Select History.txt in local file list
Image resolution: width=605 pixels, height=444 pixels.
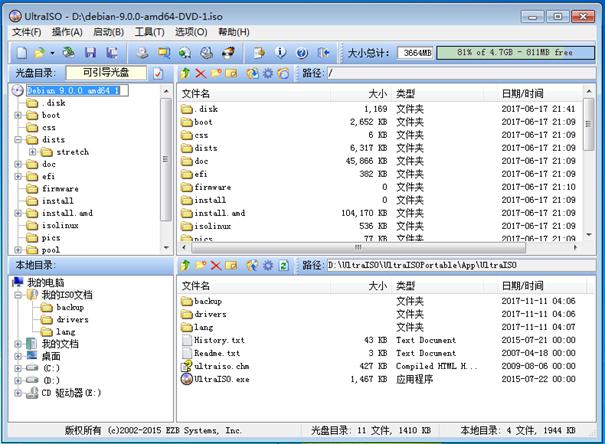219,340
